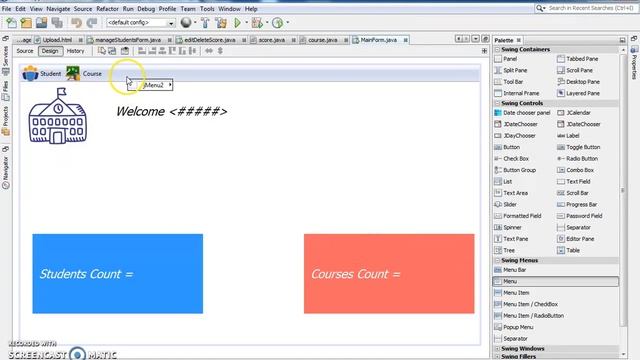640x360 pixels.
Task: Click the Redo toolbar icon
Action: coord(92,23)
